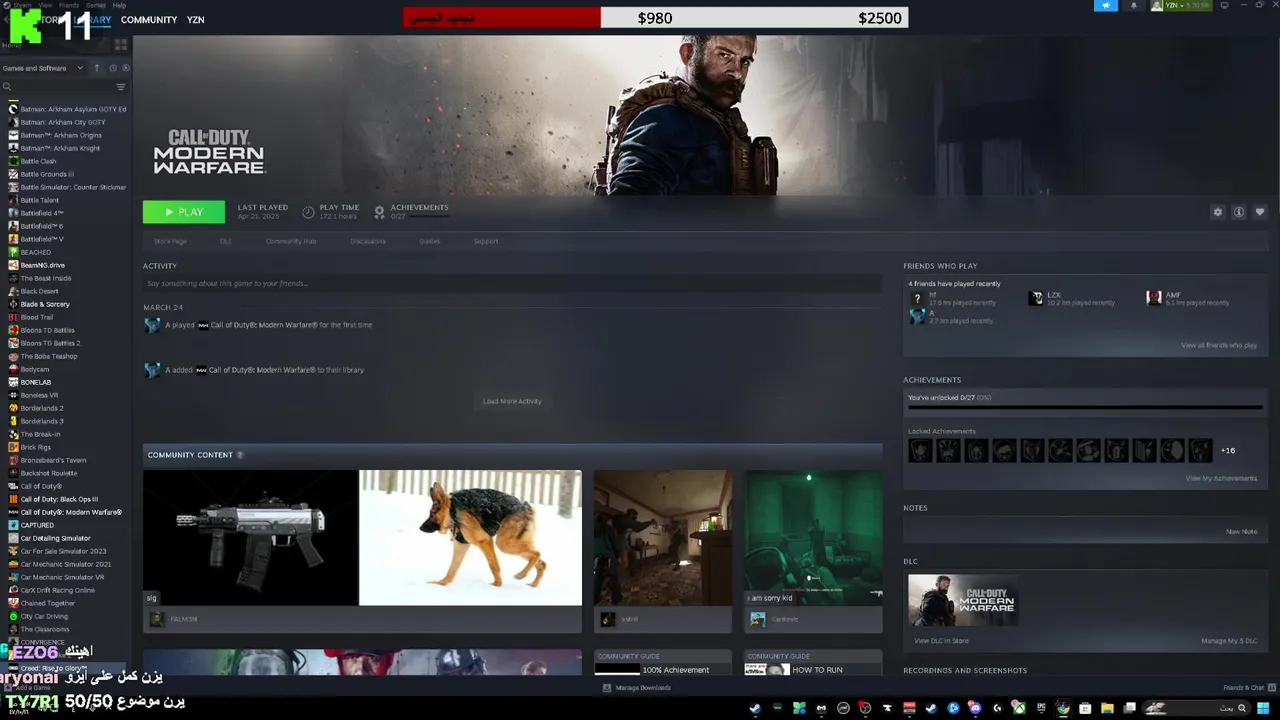Open the Call of Duty DLC thumbnail

point(963,600)
